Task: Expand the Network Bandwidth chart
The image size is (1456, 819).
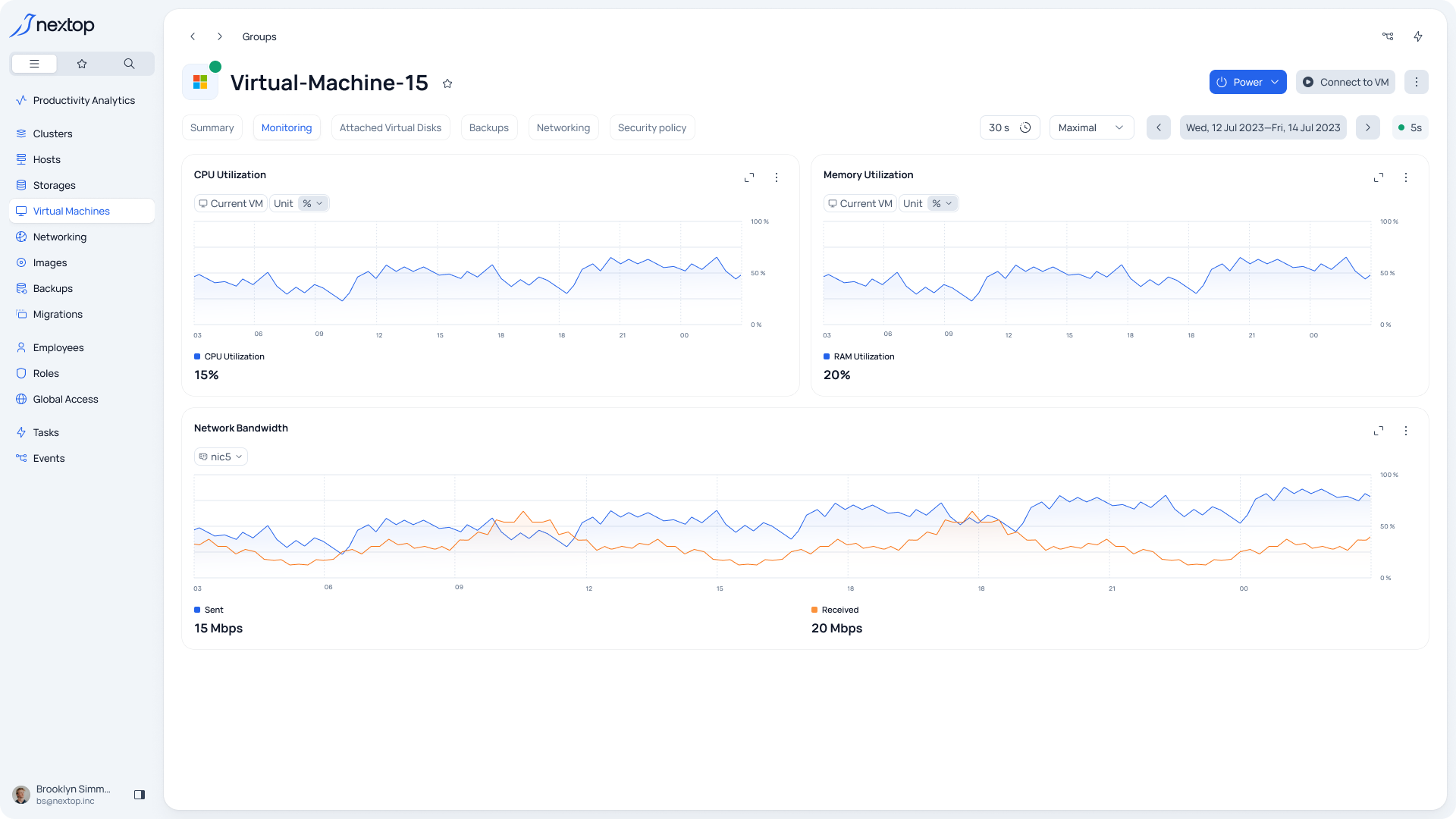Action: (x=1379, y=431)
